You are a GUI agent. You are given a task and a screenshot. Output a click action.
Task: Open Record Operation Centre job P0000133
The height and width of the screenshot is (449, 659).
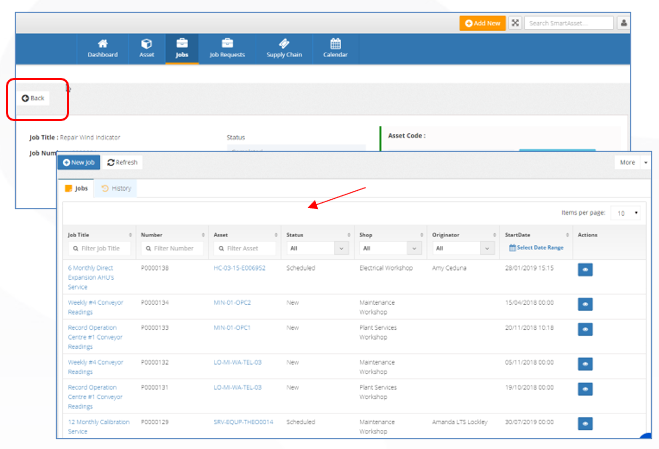click(95, 337)
